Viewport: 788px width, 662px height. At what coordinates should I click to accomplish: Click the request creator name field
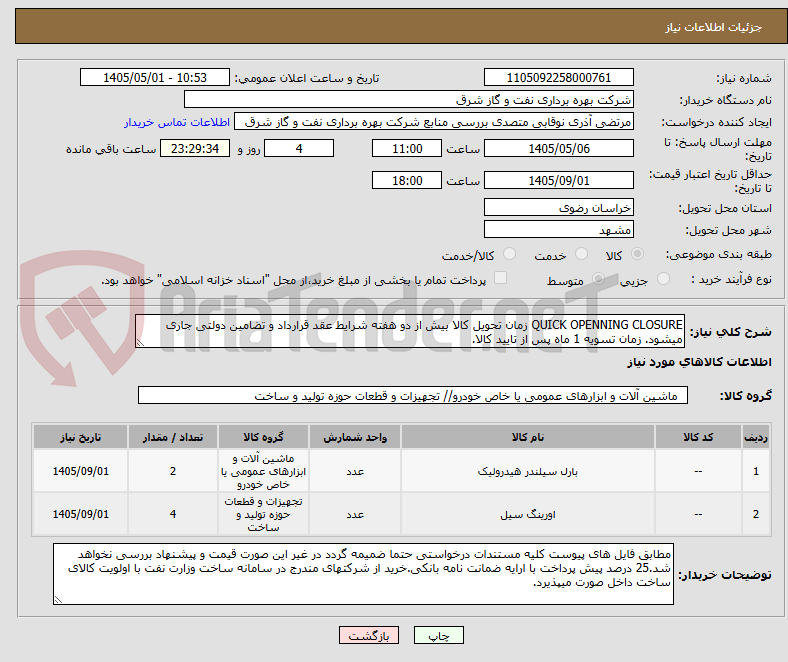(434, 122)
